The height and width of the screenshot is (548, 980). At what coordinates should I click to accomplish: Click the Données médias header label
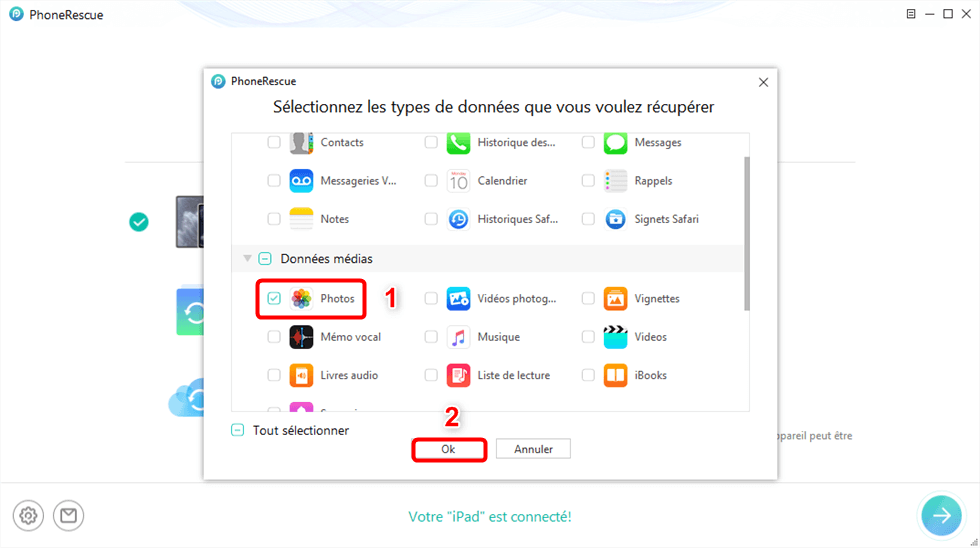click(326, 259)
